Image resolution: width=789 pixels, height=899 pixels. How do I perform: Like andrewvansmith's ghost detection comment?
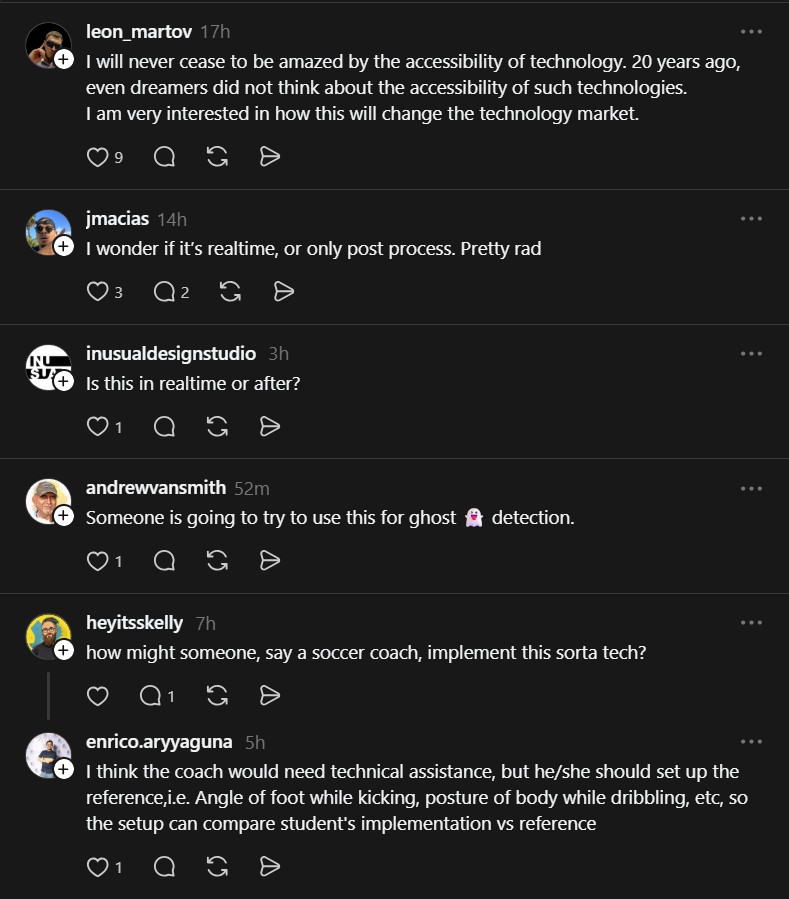[96, 561]
